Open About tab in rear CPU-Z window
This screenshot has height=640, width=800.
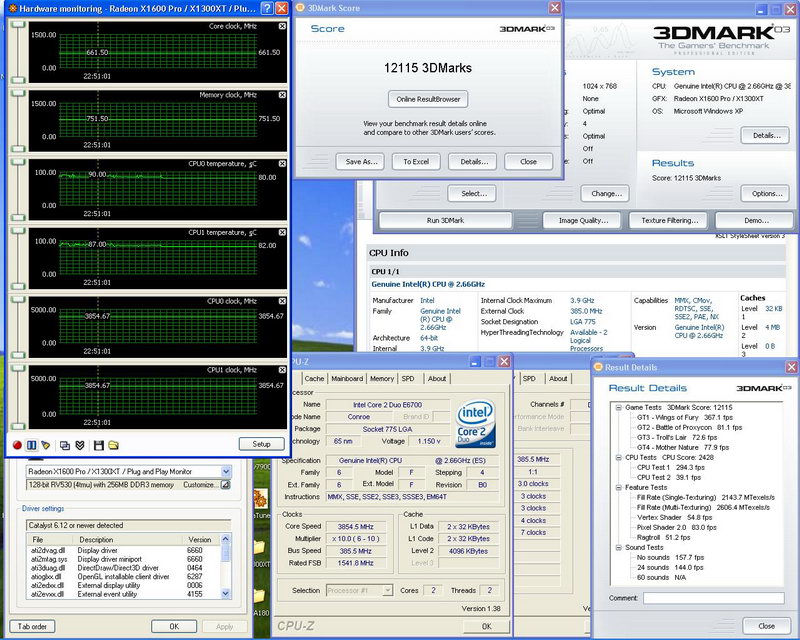pos(558,379)
